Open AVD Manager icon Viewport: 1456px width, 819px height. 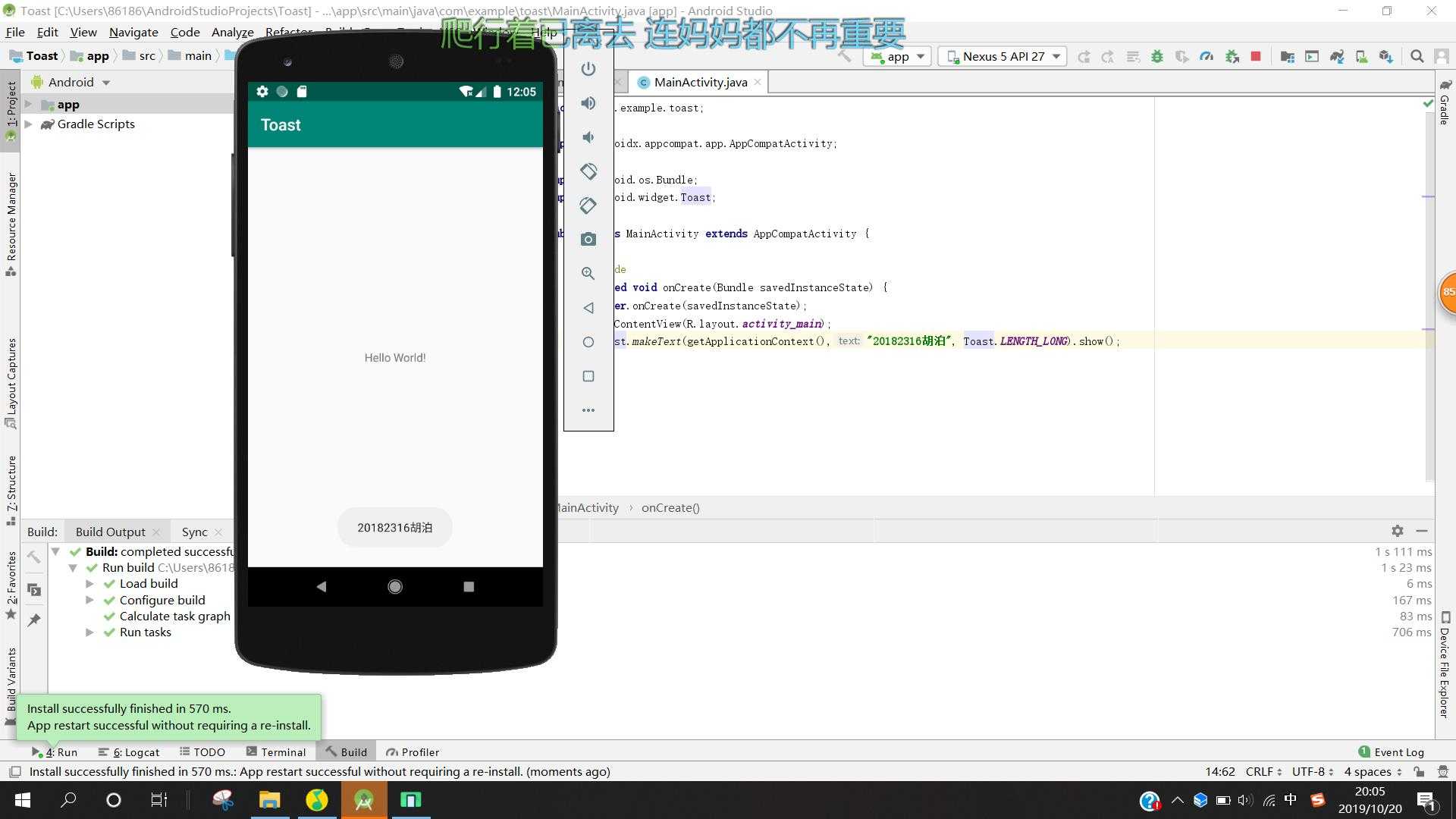[1362, 56]
